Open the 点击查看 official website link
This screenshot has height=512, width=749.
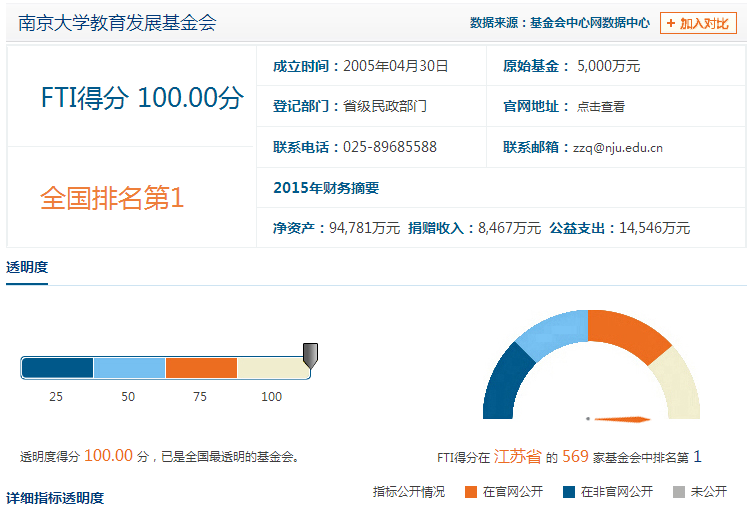point(600,106)
